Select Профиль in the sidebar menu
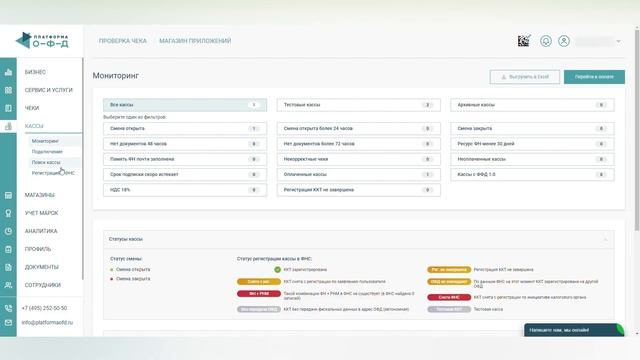640x360 pixels. click(38, 249)
